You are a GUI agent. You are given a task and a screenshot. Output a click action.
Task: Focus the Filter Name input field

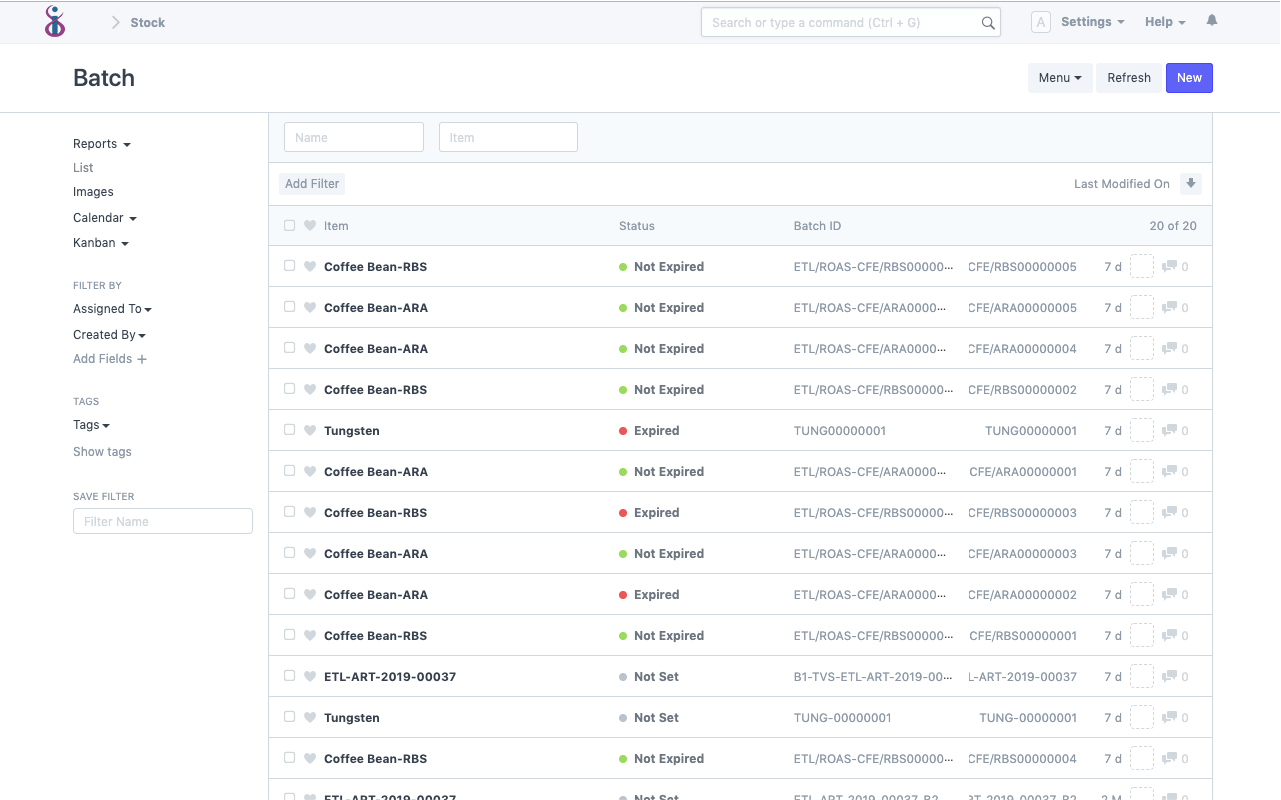pos(162,520)
